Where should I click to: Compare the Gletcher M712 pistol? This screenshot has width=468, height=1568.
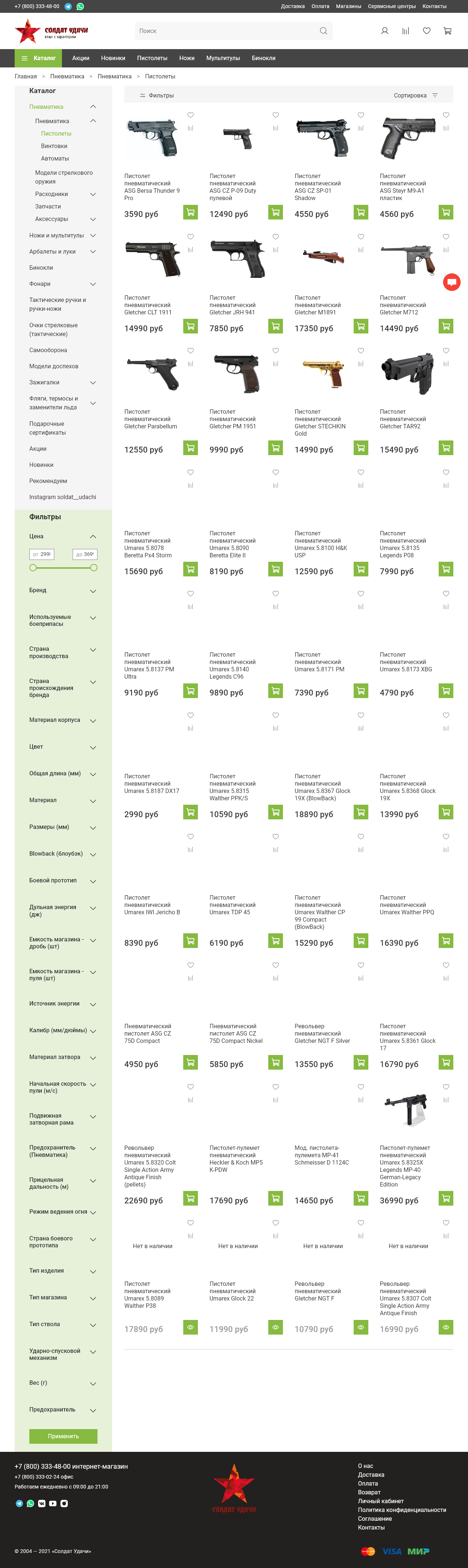(446, 250)
